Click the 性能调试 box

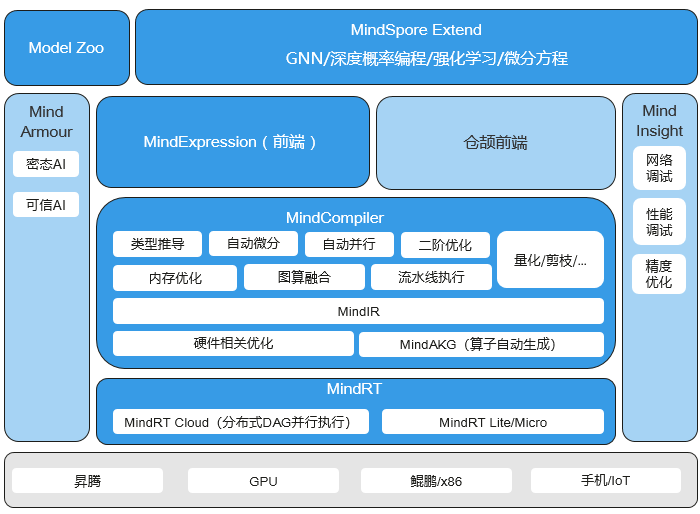tap(659, 221)
